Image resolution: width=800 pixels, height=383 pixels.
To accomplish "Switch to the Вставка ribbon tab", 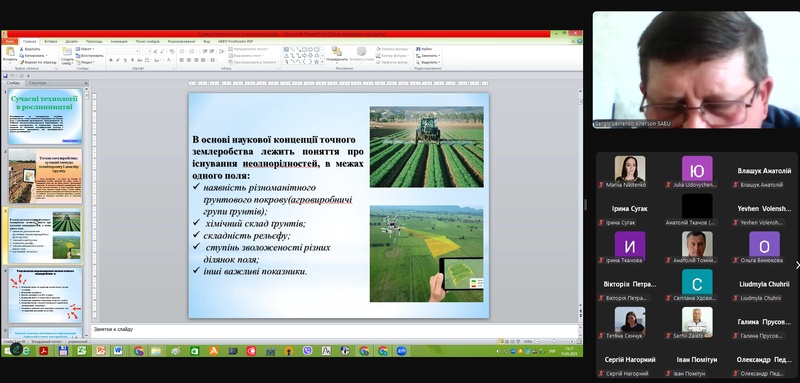I will (51, 41).
